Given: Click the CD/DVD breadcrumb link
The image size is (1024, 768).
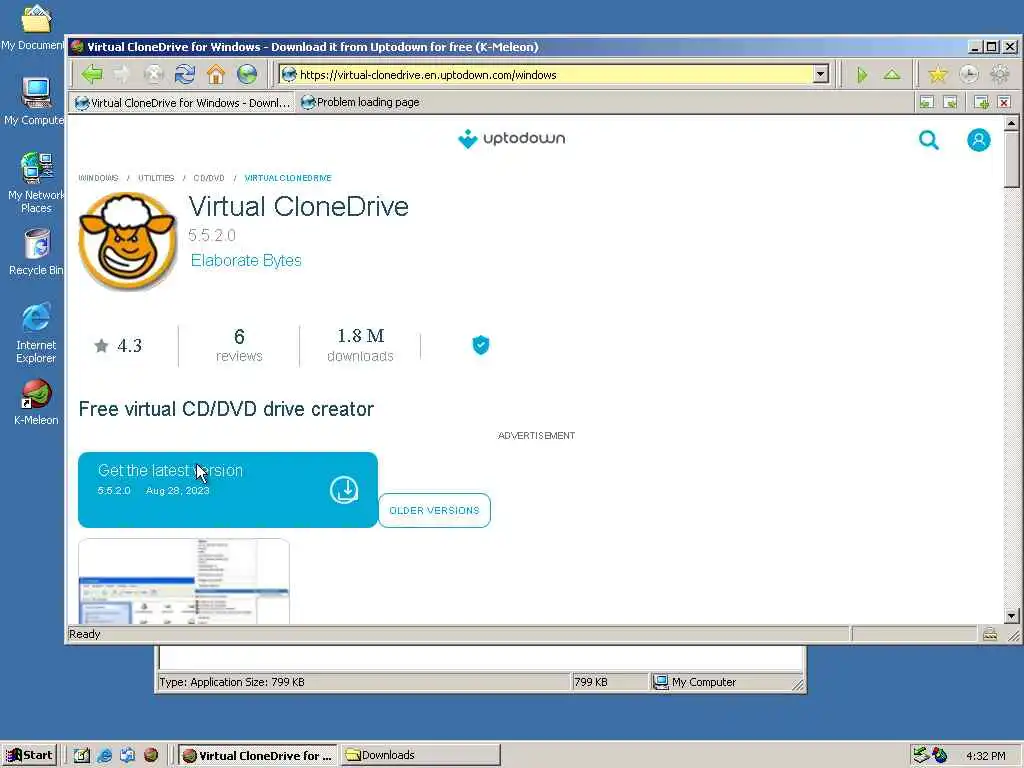Looking at the screenshot, I should click(209, 178).
